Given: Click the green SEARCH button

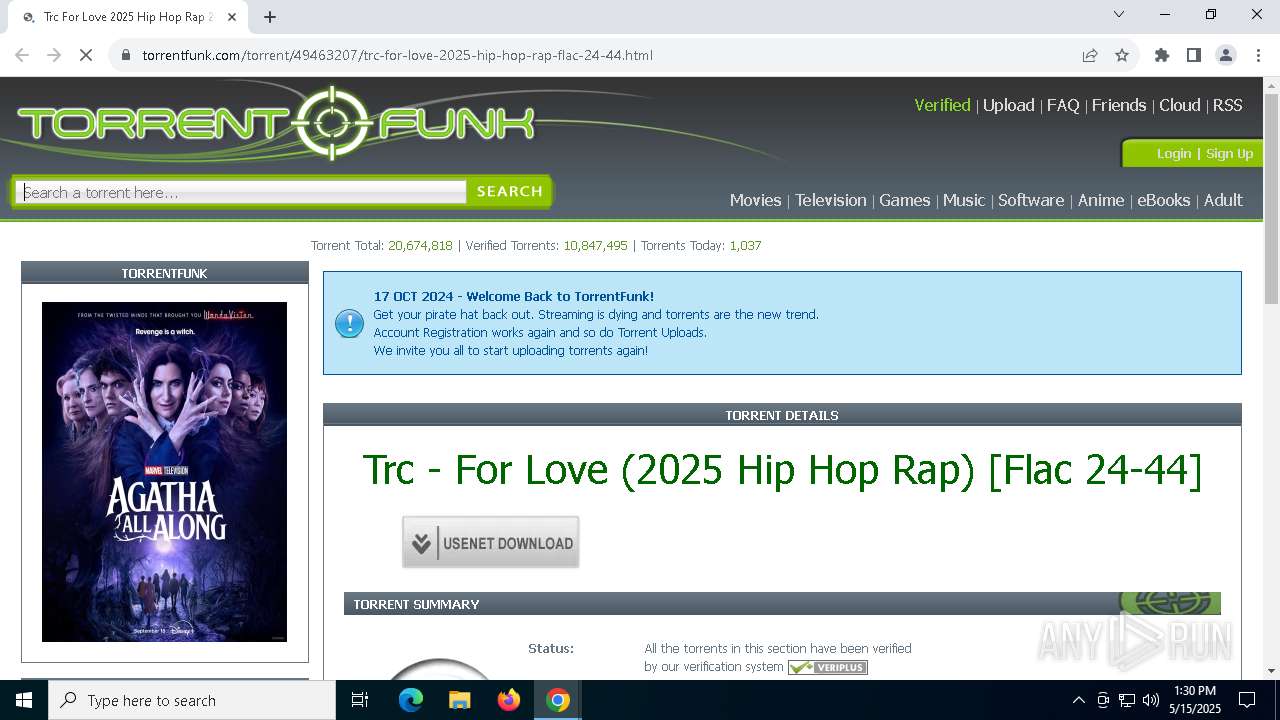Looking at the screenshot, I should pos(509,191).
